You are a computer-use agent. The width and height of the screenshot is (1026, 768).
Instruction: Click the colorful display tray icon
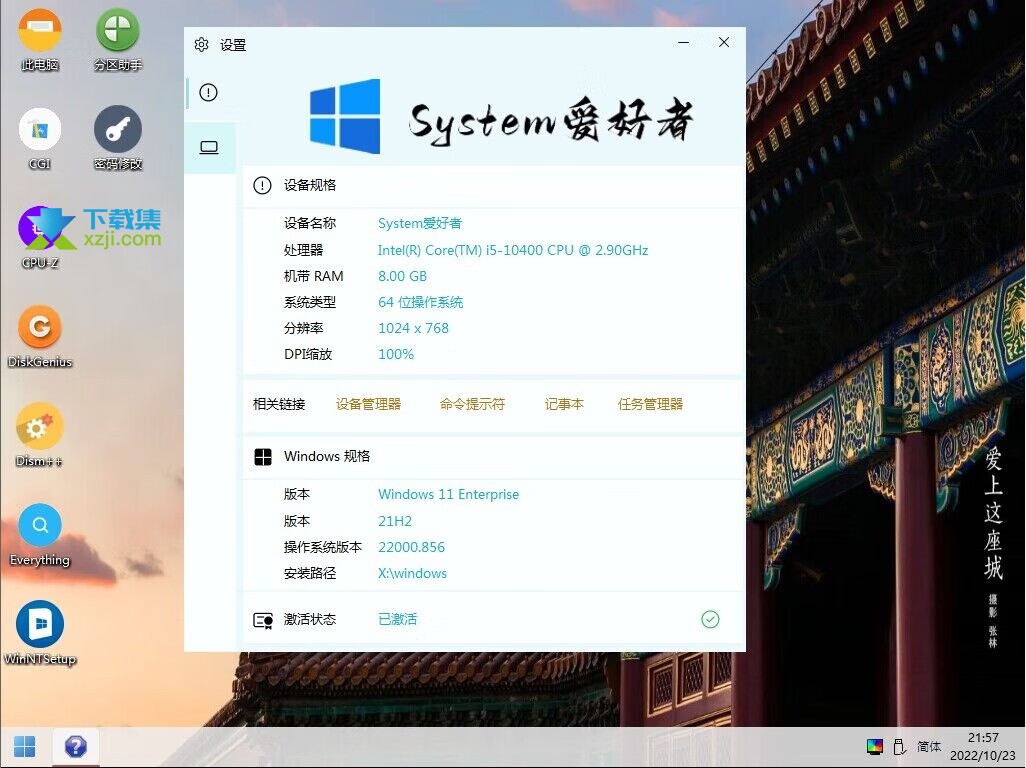[875, 747]
